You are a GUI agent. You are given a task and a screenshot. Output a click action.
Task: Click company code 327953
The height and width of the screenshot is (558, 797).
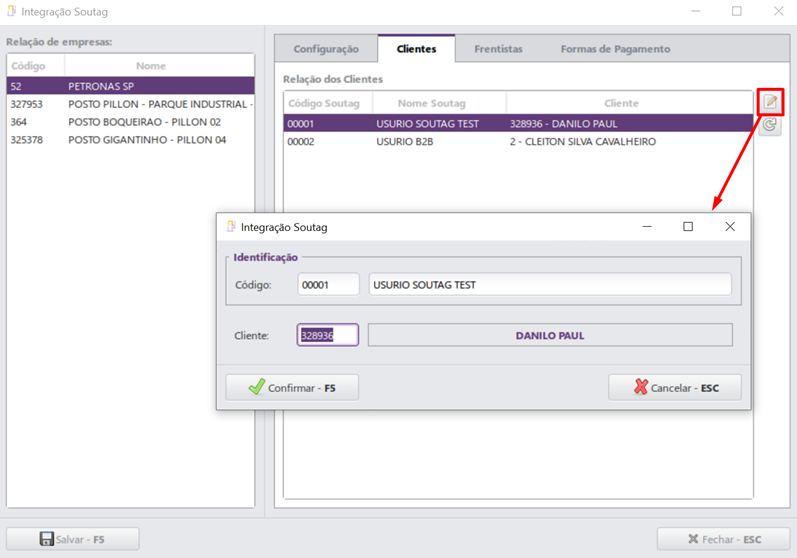tap(26, 104)
